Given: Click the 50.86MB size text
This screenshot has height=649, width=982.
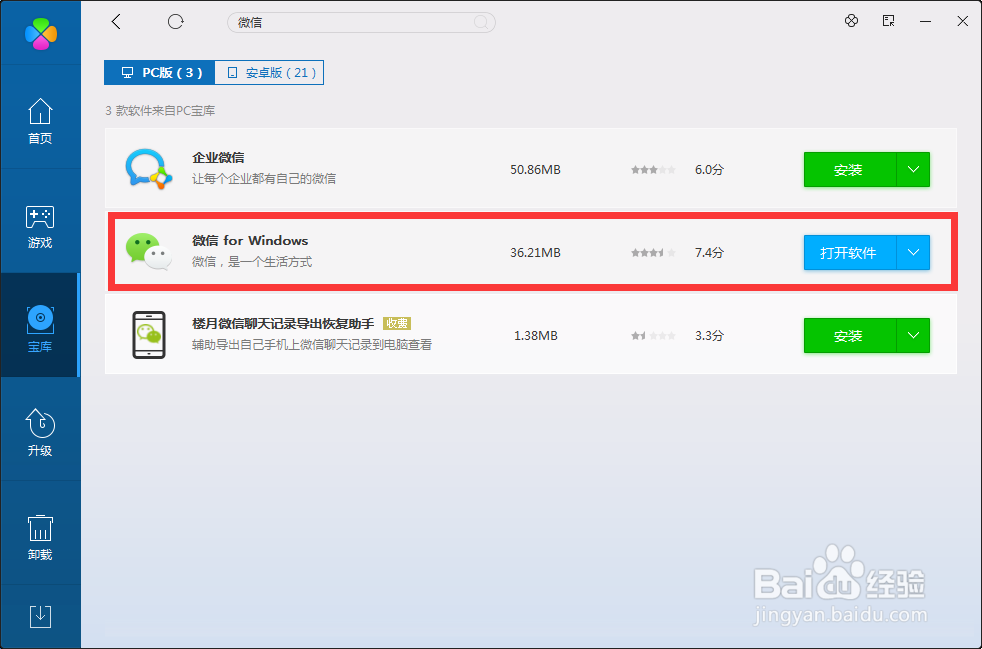Looking at the screenshot, I should [x=535, y=170].
